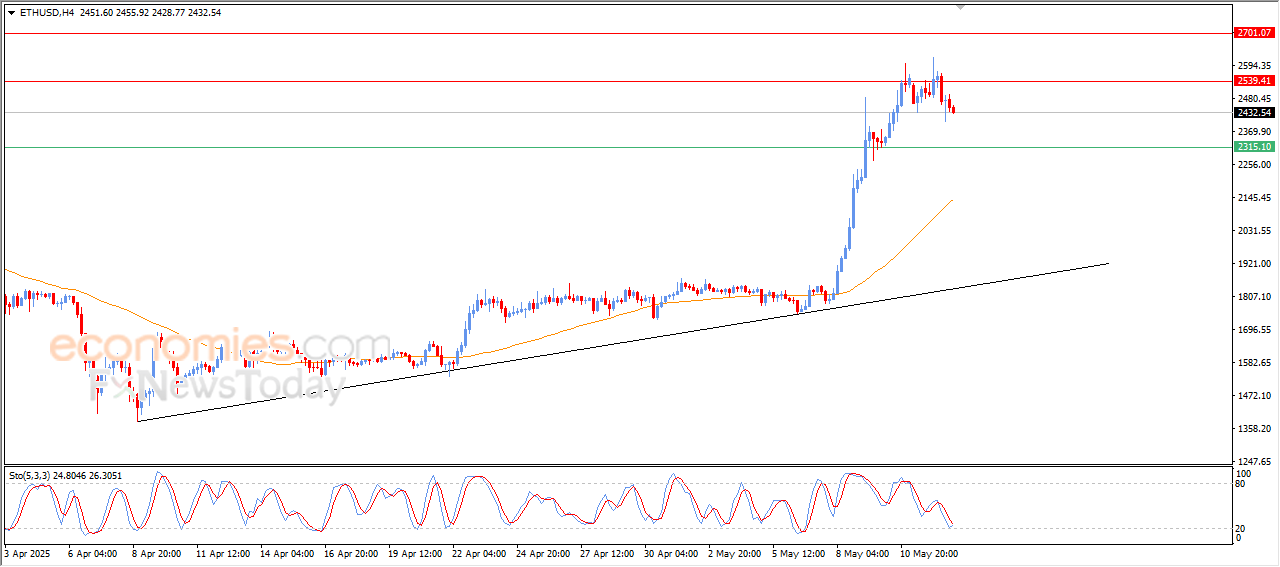Click the 2 May 20:00 time label
The image size is (1280, 567).
point(735,553)
